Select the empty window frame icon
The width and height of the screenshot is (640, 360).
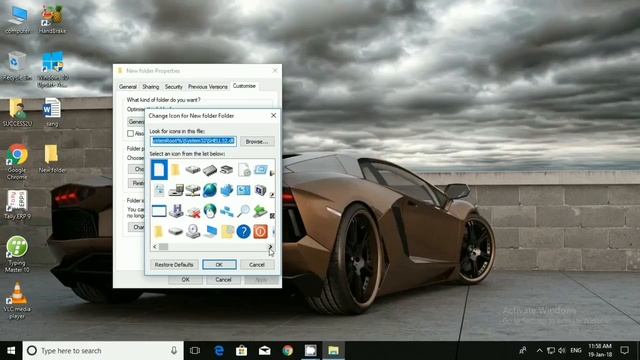159,211
